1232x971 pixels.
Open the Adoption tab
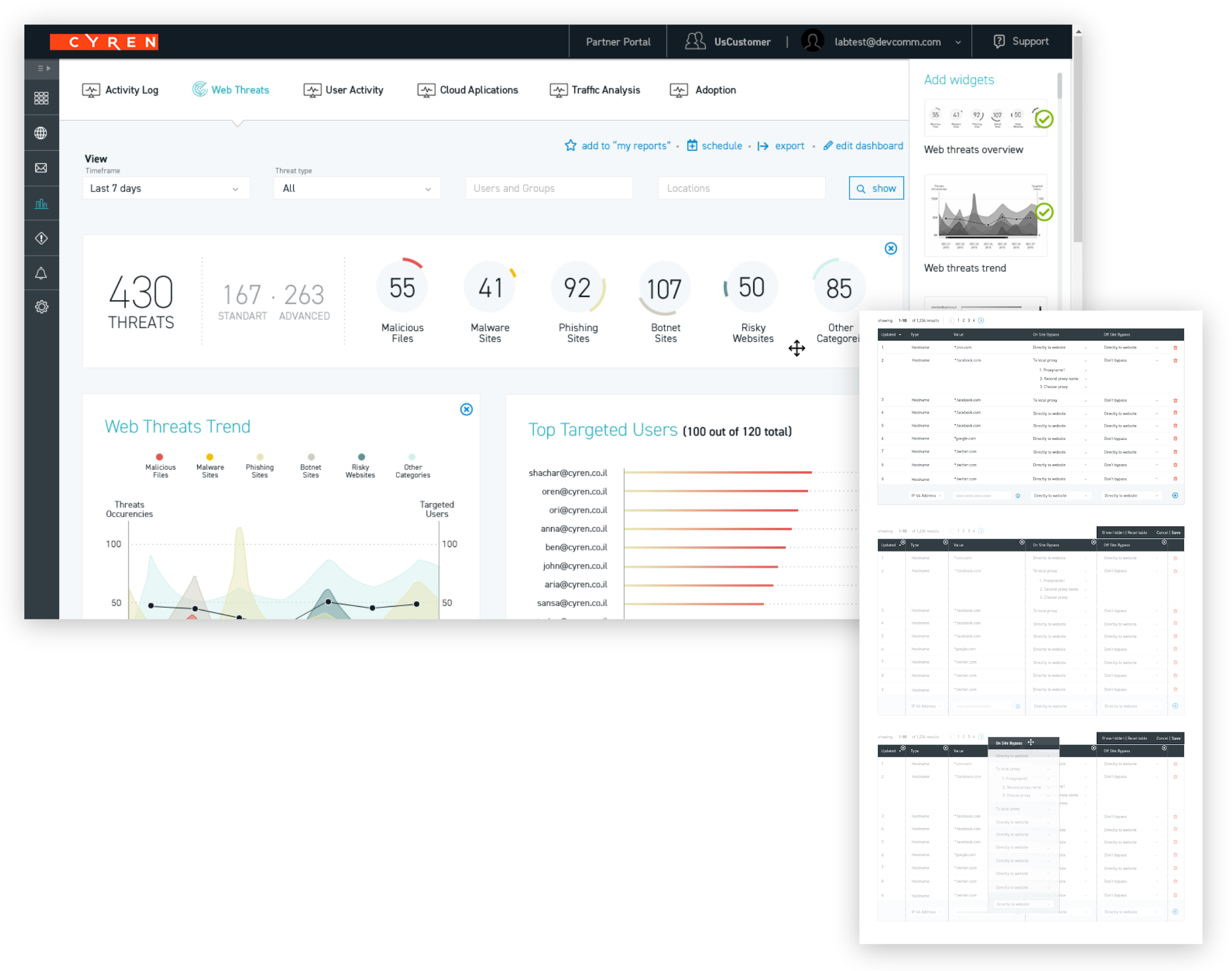pyautogui.click(x=703, y=90)
